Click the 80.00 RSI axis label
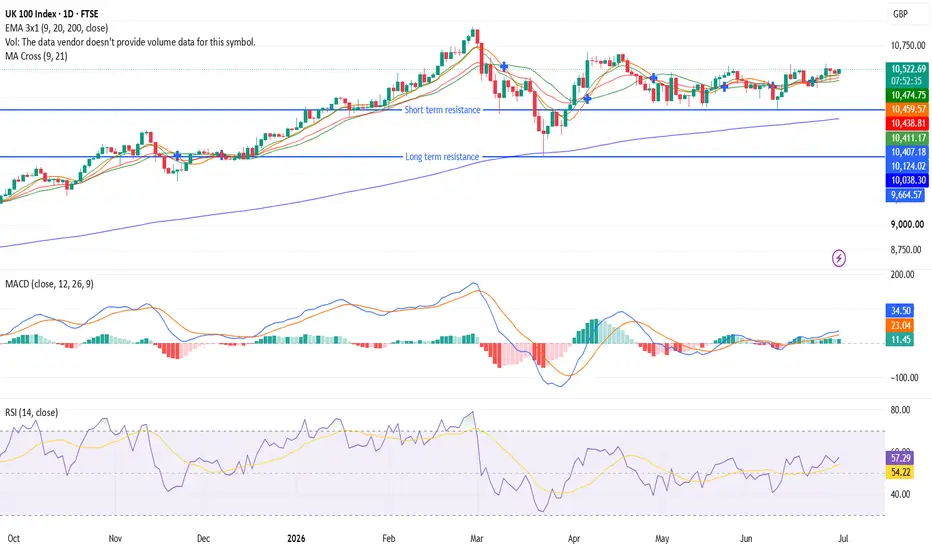Screen dimensions: 932x550 900,410
